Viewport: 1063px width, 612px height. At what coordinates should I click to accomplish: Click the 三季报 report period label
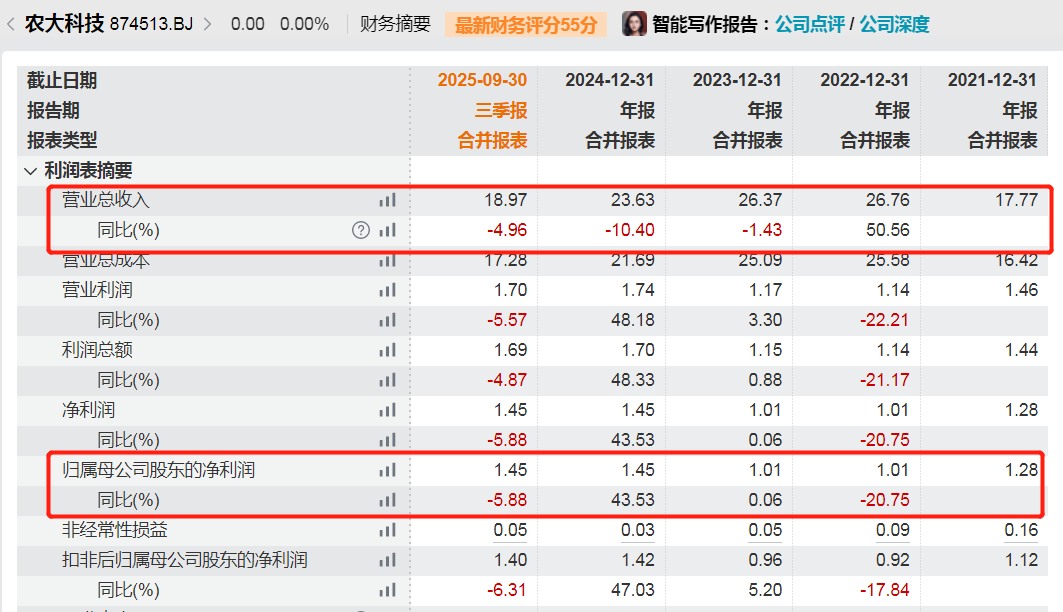497,110
